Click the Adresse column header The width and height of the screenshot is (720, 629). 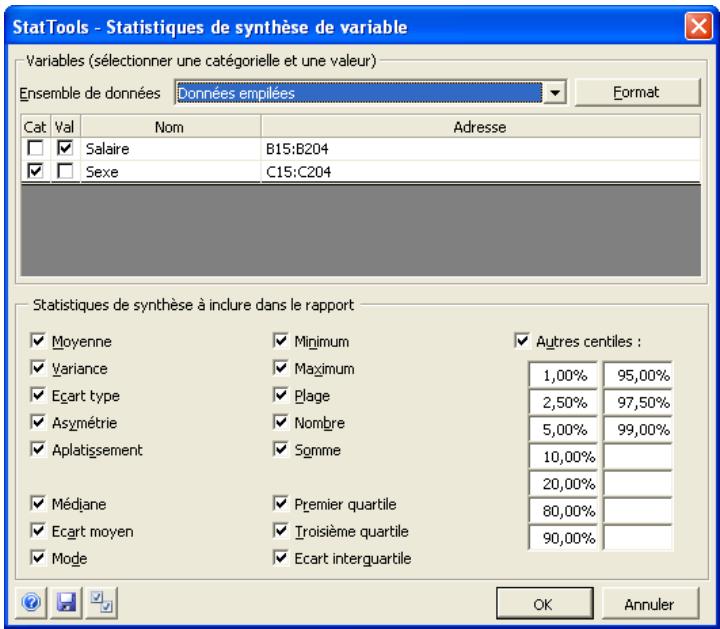pyautogui.click(x=481, y=126)
